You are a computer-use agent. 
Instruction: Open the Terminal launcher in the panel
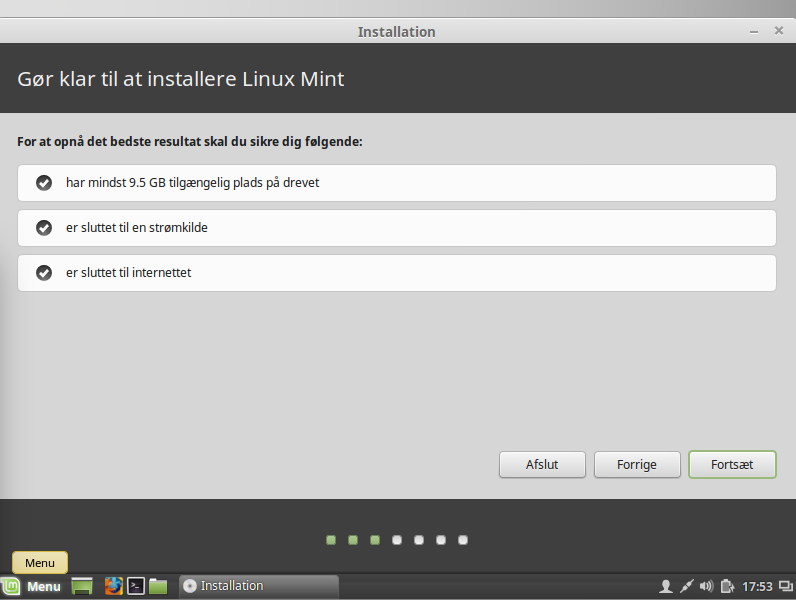(136, 586)
